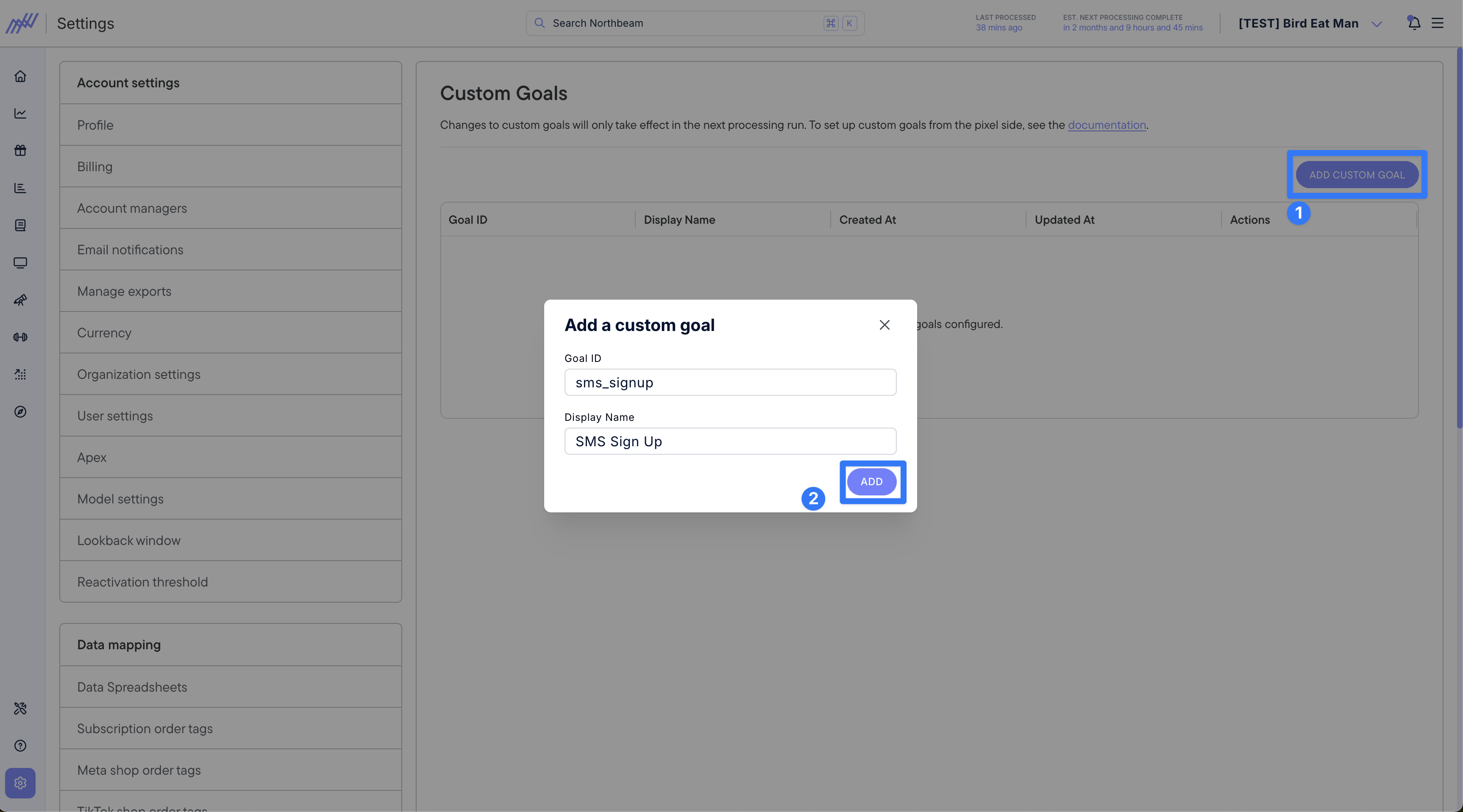1463x812 pixels.
Task: Click the compass icon in sidebar
Action: [x=20, y=412]
